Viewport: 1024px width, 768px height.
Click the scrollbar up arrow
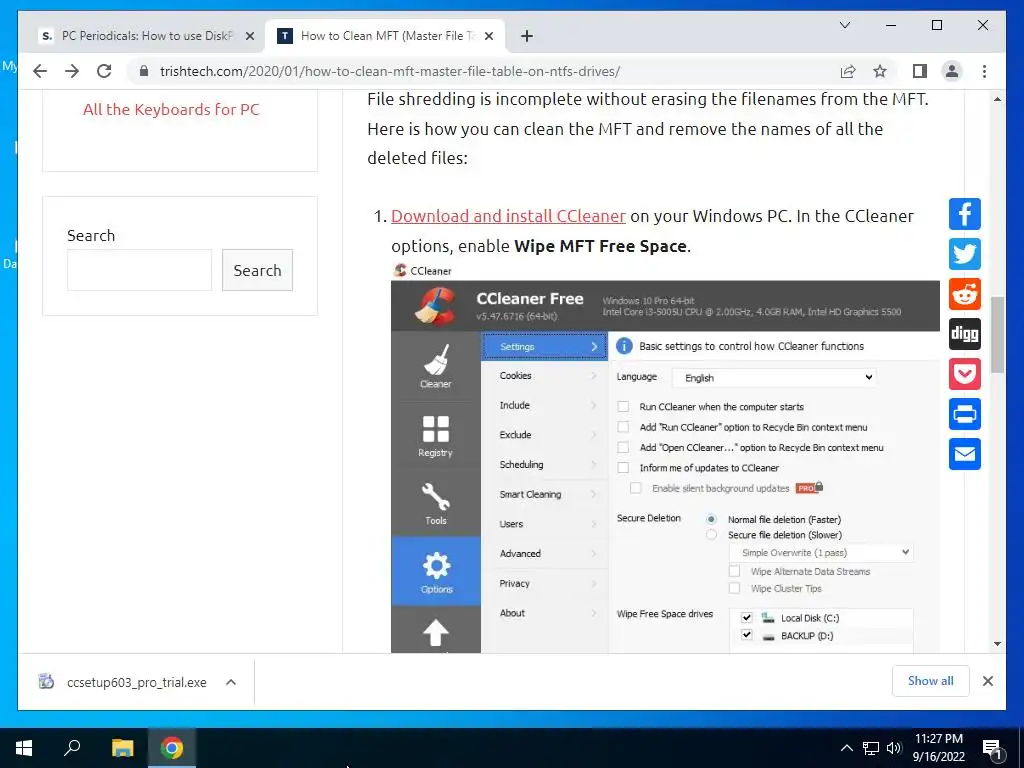coord(997,99)
